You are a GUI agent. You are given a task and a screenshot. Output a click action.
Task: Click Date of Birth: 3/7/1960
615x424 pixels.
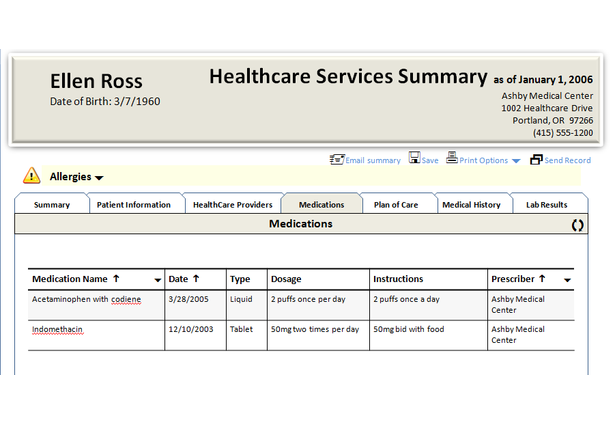(105, 102)
